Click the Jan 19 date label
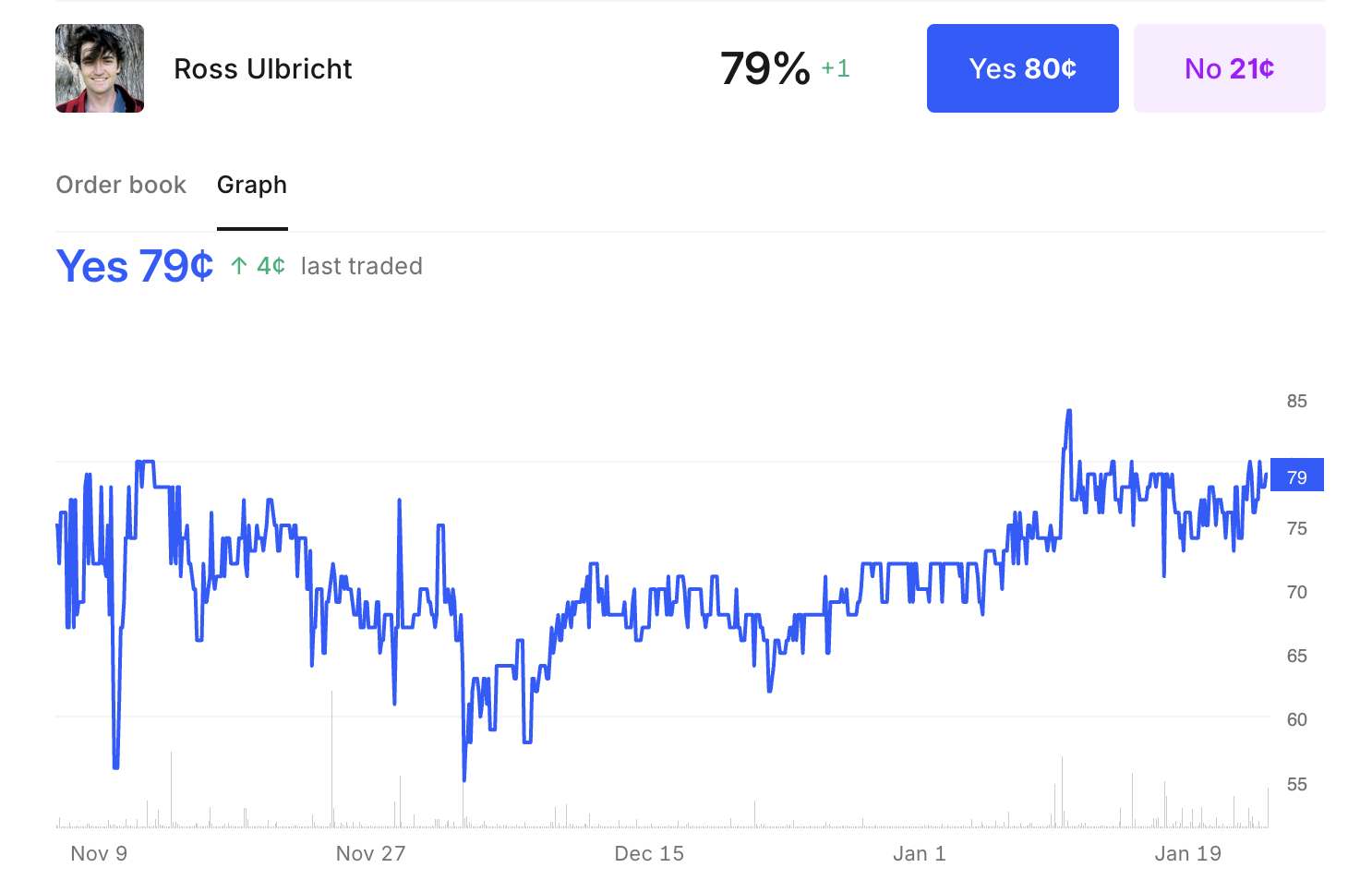The height and width of the screenshot is (892, 1372). pos(1187,853)
